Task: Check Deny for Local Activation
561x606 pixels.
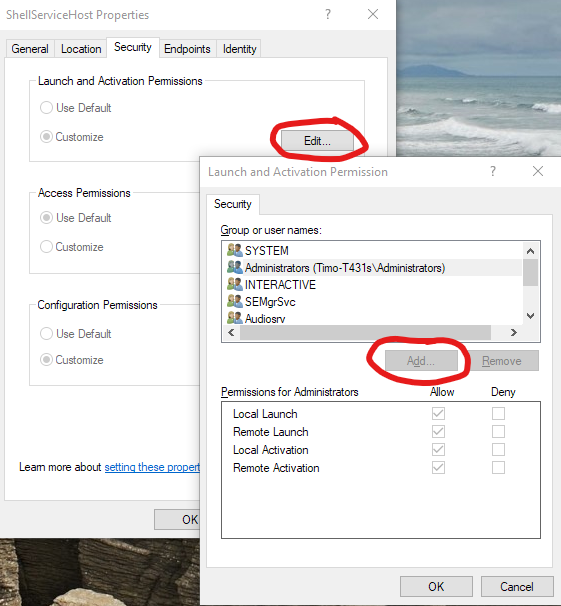Action: pos(498,449)
